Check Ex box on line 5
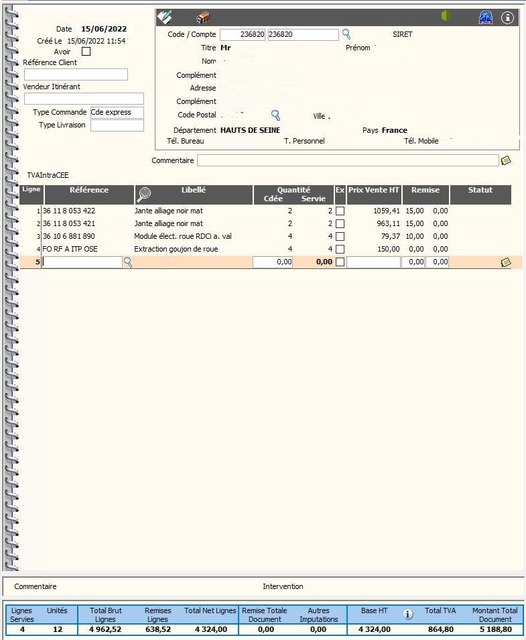 [340, 262]
